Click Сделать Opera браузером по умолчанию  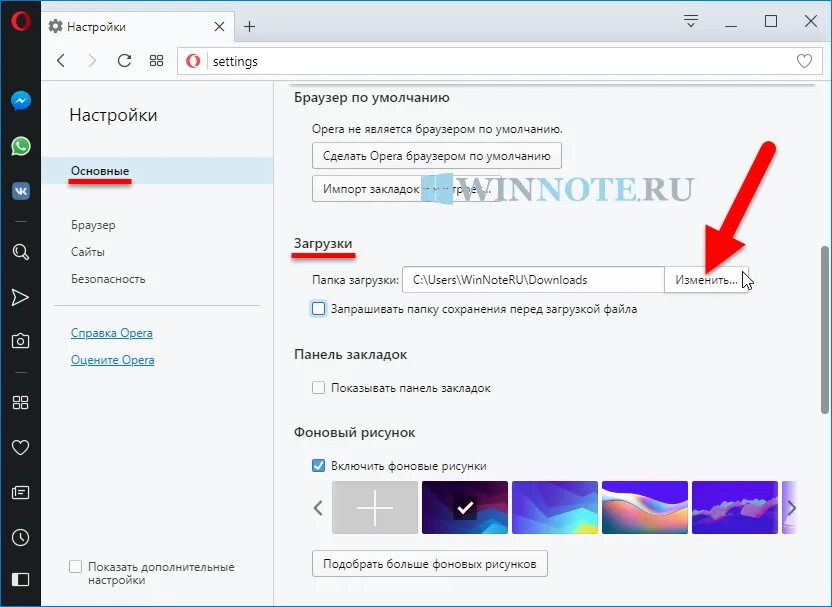437,156
